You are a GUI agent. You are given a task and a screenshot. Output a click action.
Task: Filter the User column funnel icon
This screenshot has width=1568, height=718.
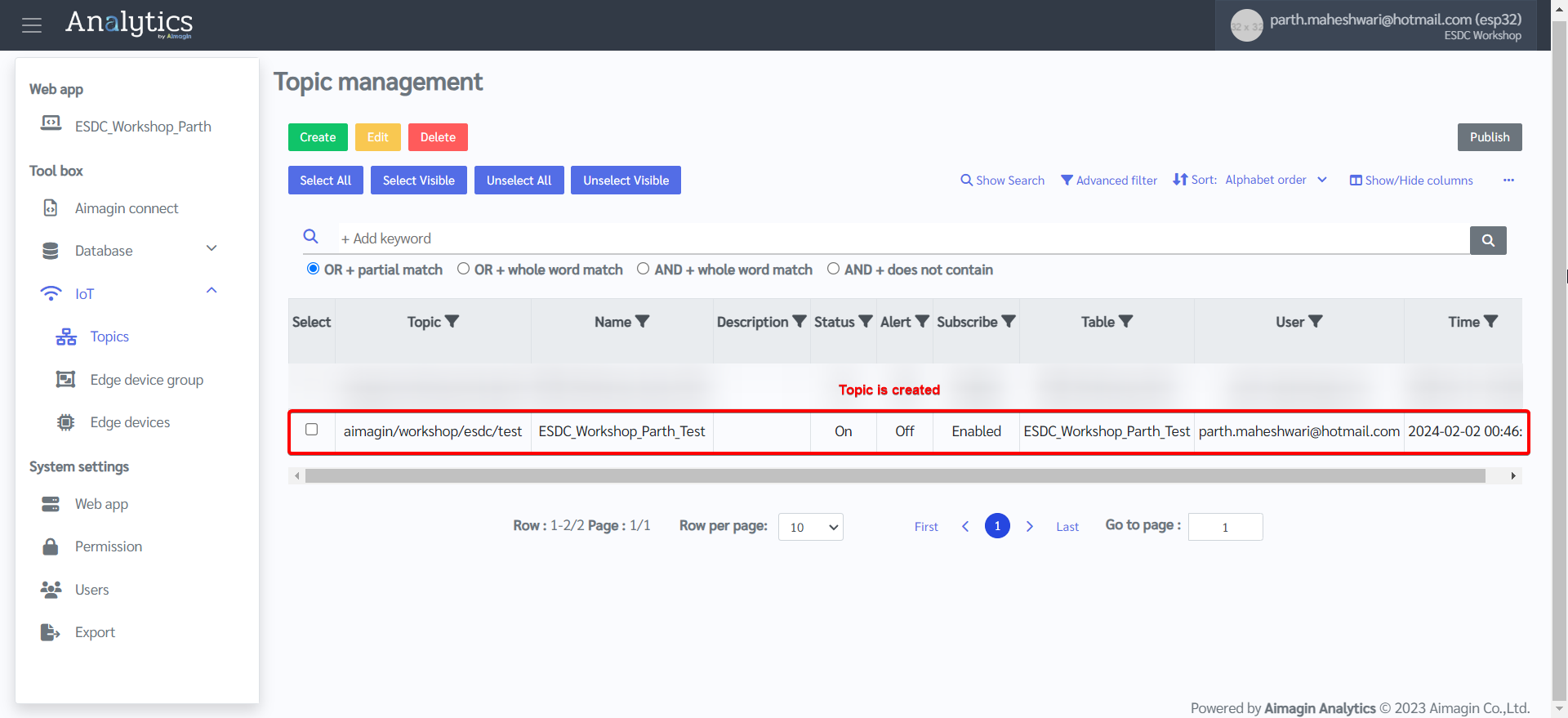point(1315,322)
